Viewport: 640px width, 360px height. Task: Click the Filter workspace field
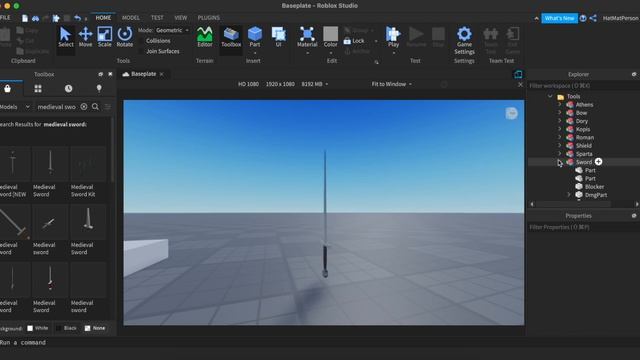click(x=584, y=86)
